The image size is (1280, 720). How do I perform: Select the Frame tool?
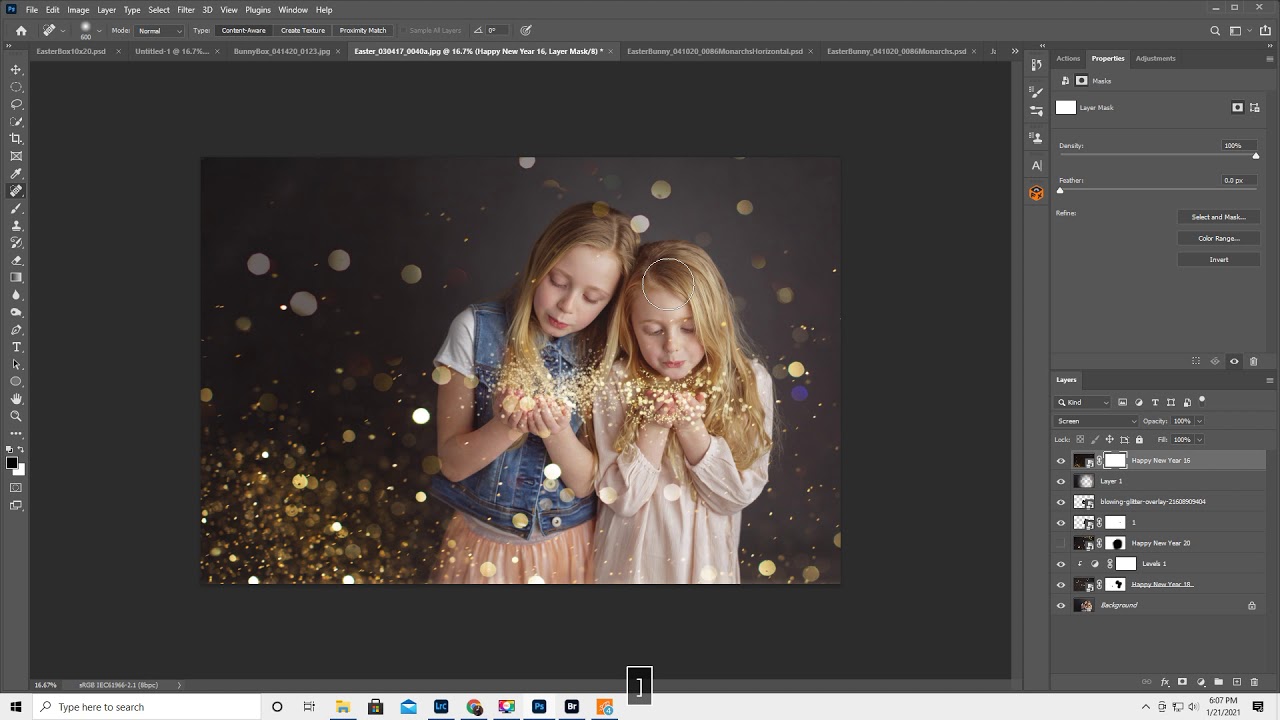tap(16, 156)
